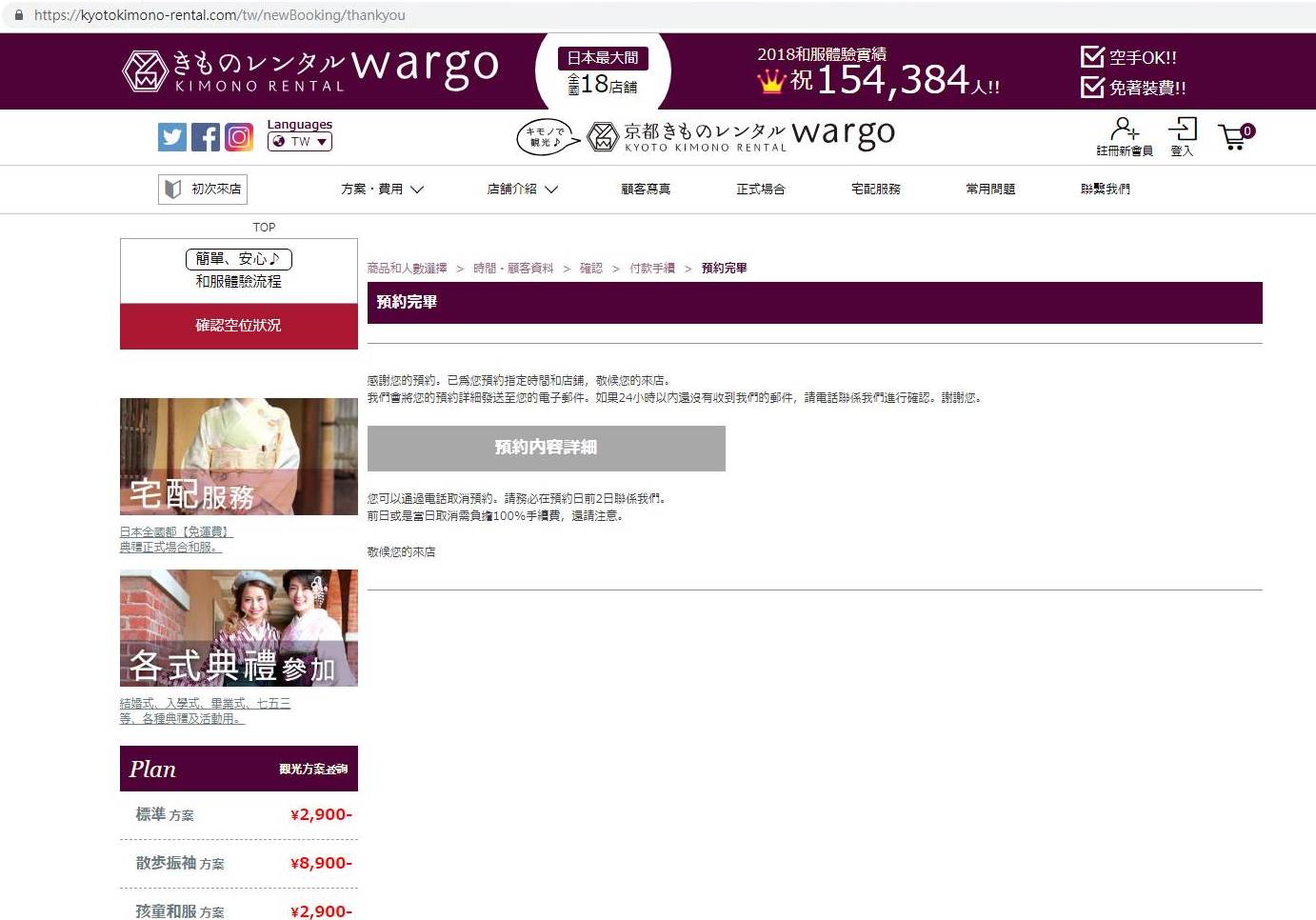Open the 宅配服務 menu item
This screenshot has width=1316, height=920.
click(876, 189)
